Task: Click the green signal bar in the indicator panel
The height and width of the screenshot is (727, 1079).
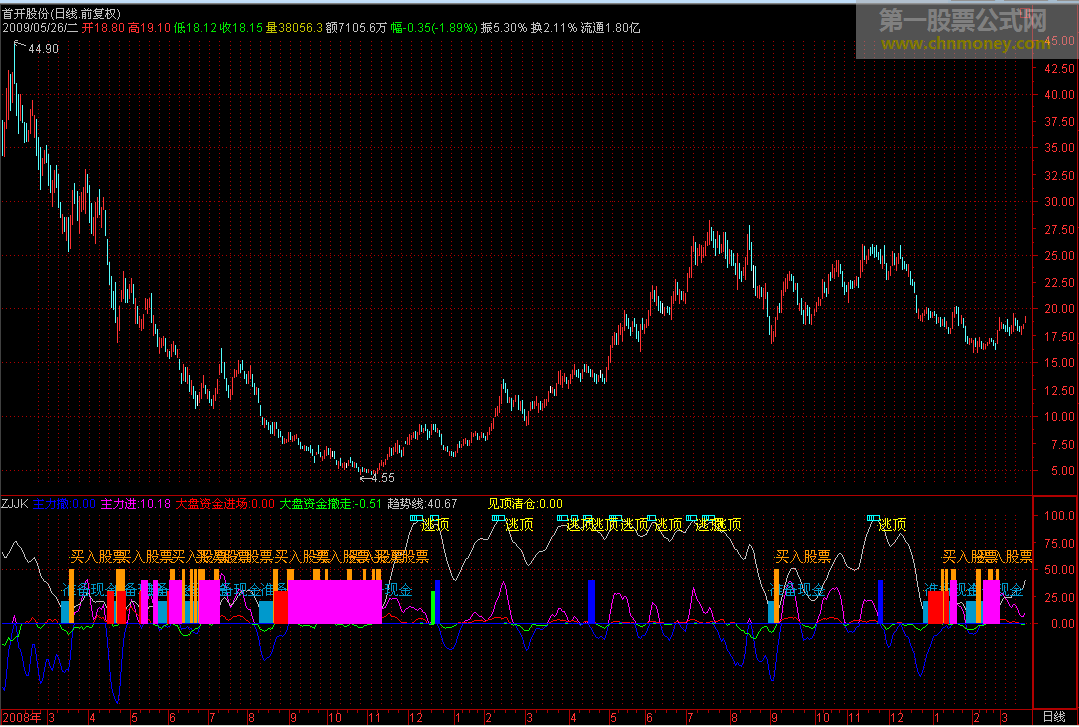Action: point(433,607)
